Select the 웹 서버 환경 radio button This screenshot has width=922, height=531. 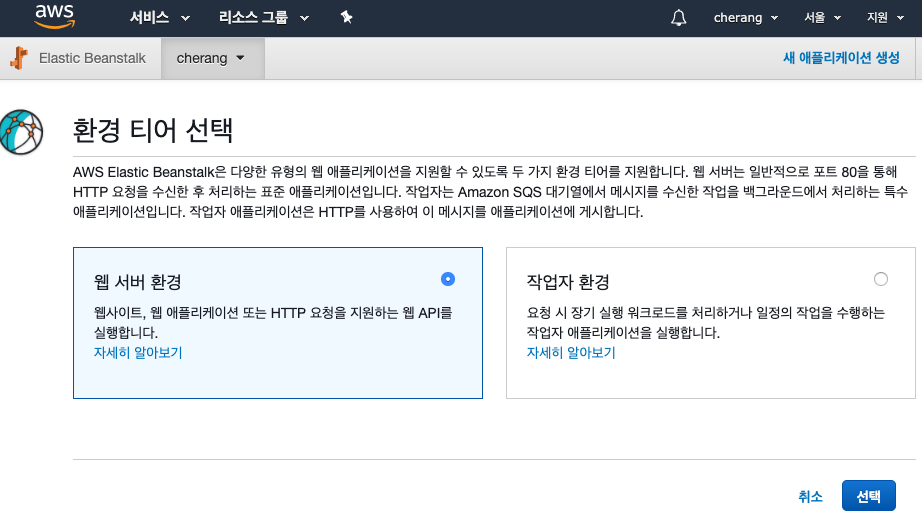tap(448, 279)
